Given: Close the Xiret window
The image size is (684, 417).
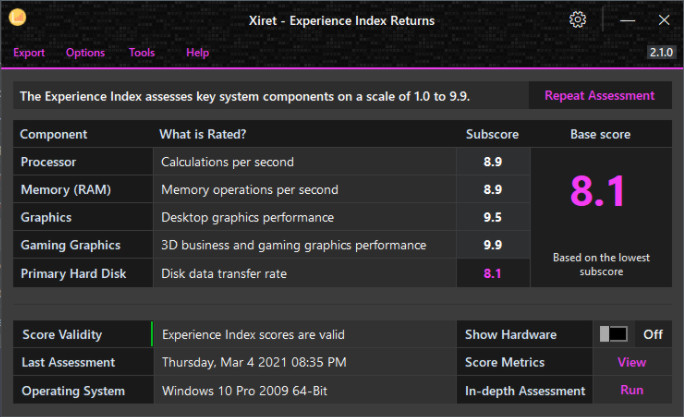Looking at the screenshot, I should tap(664, 20).
